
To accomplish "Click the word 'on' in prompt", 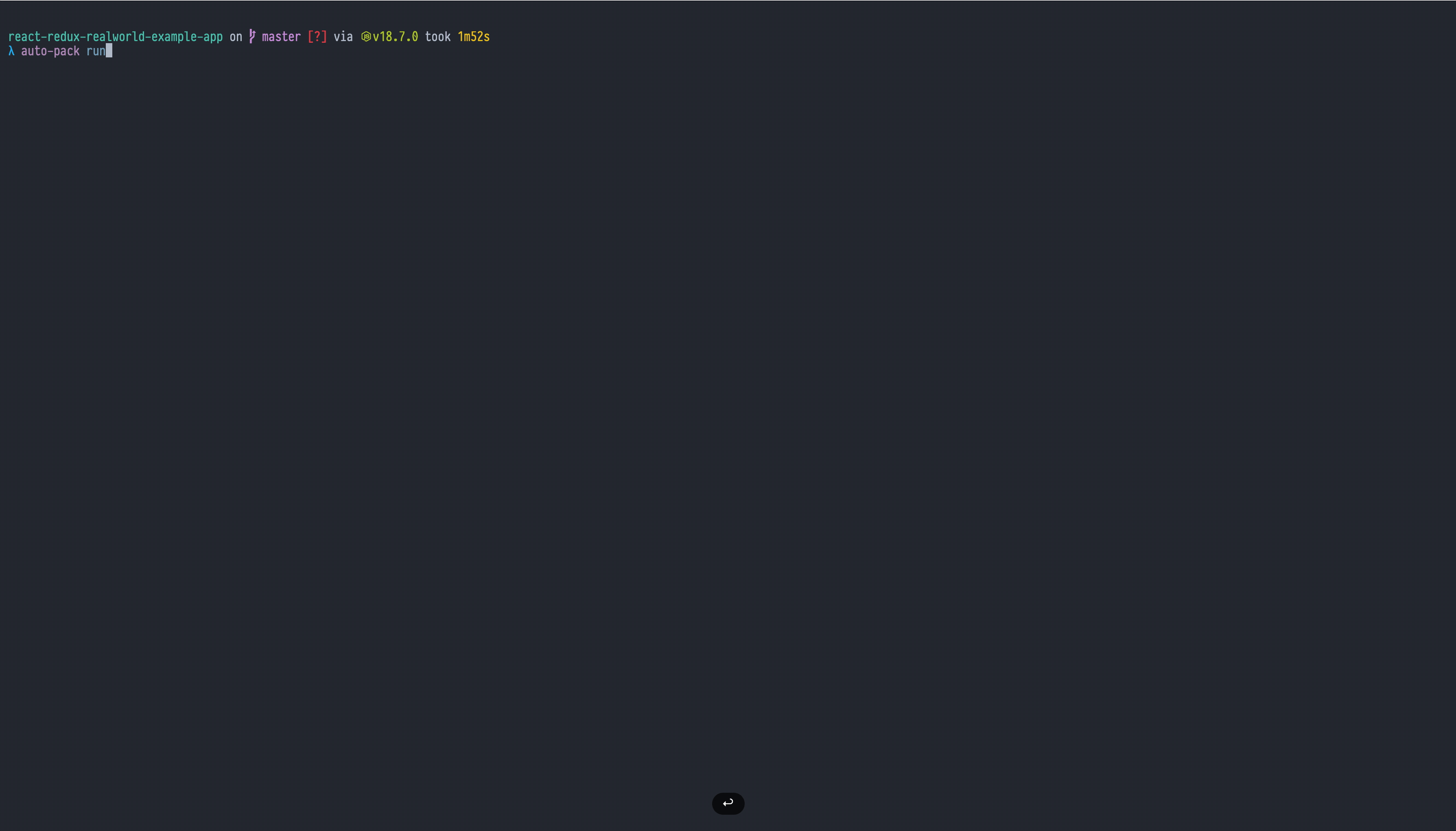I will point(236,37).
